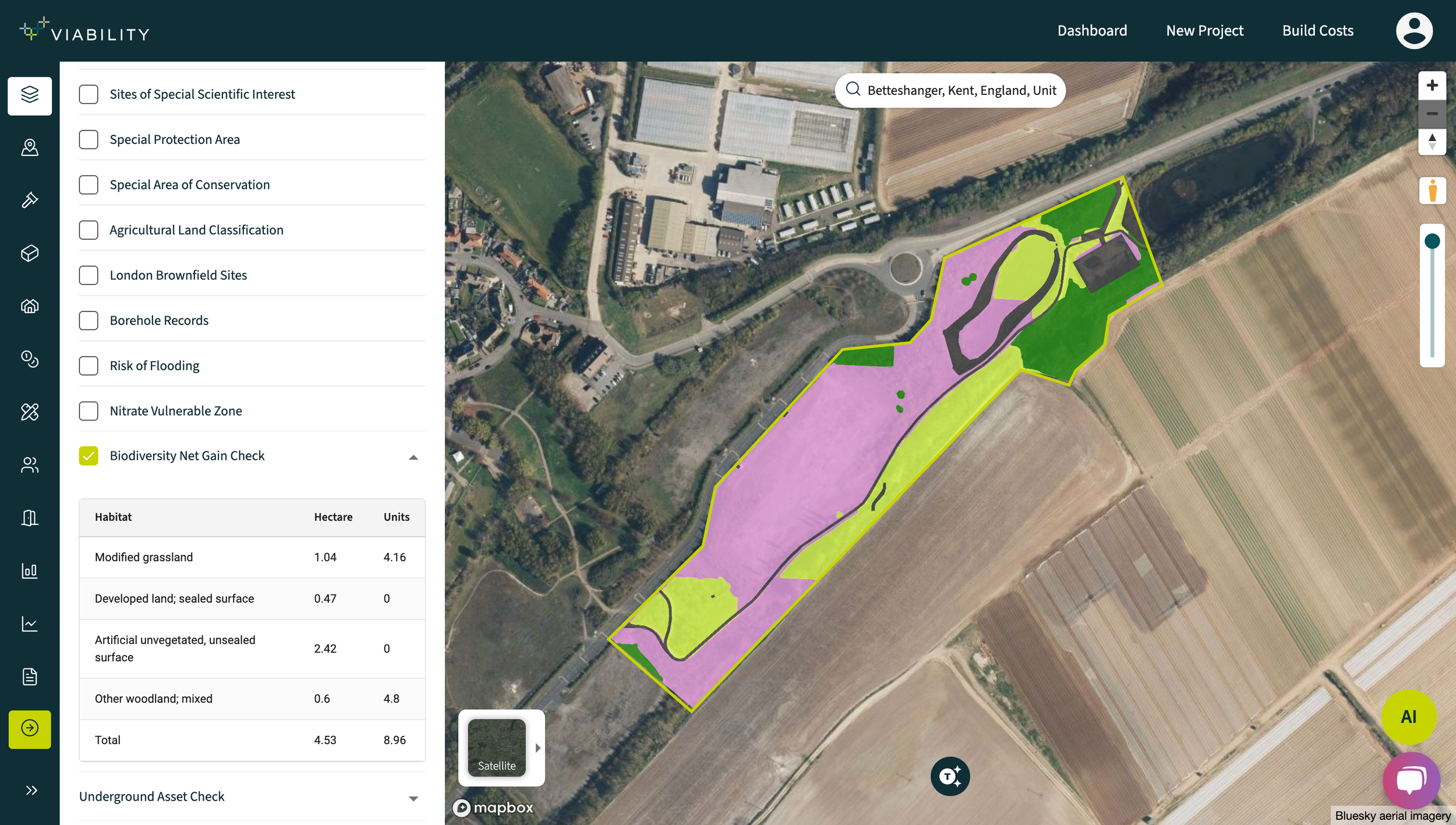Enable London Brownfield Sites layer

pyautogui.click(x=89, y=275)
